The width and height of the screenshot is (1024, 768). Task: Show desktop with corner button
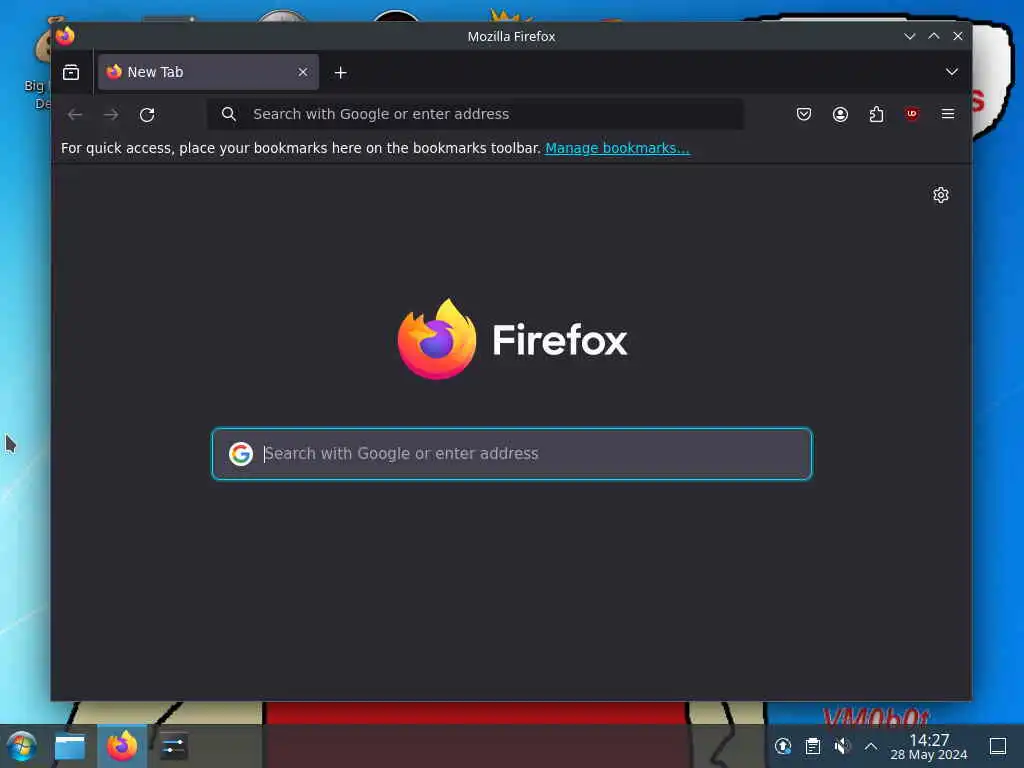click(997, 746)
